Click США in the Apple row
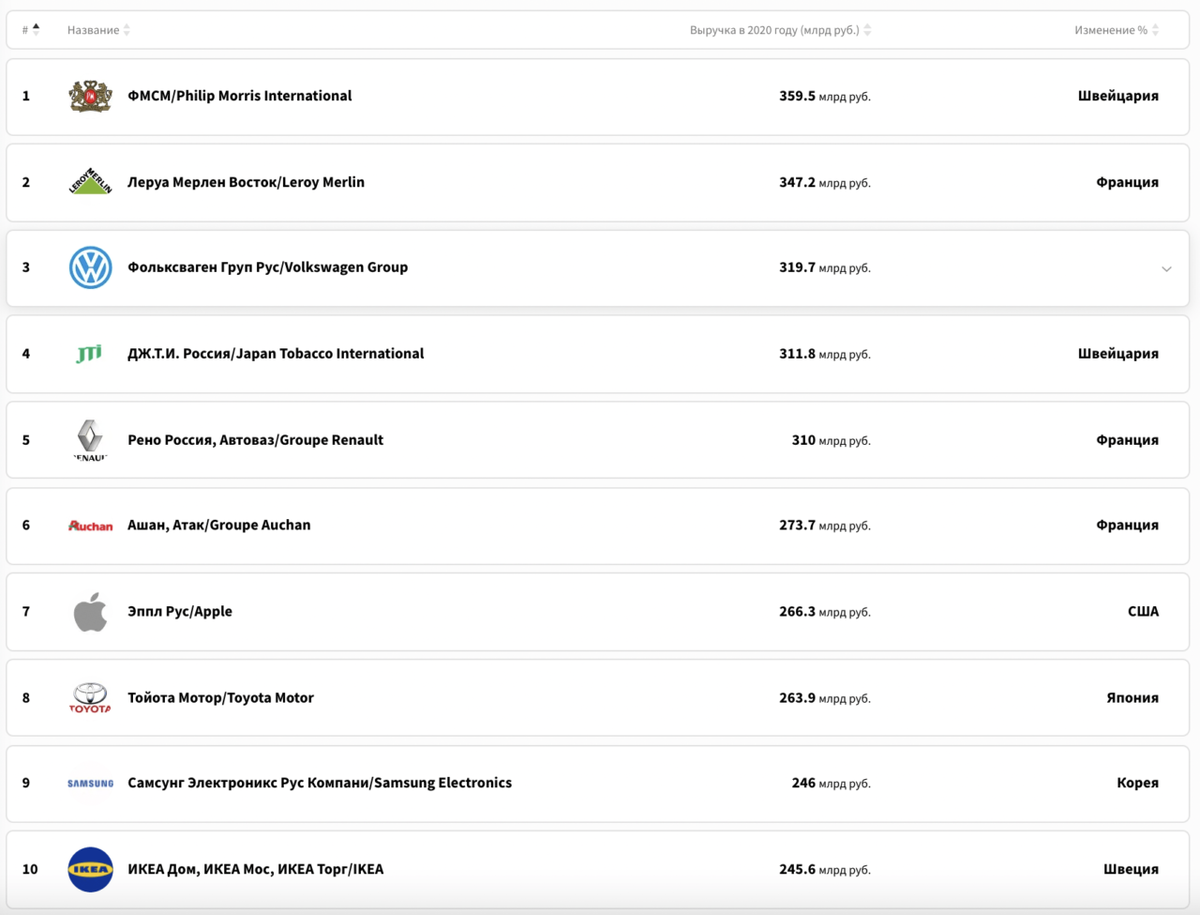 pyautogui.click(x=1143, y=611)
